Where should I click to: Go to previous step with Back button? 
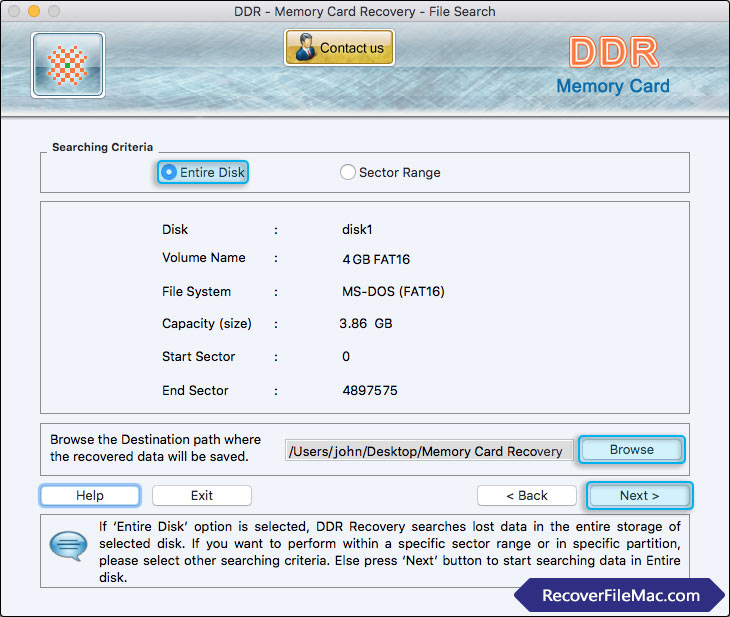tap(527, 495)
